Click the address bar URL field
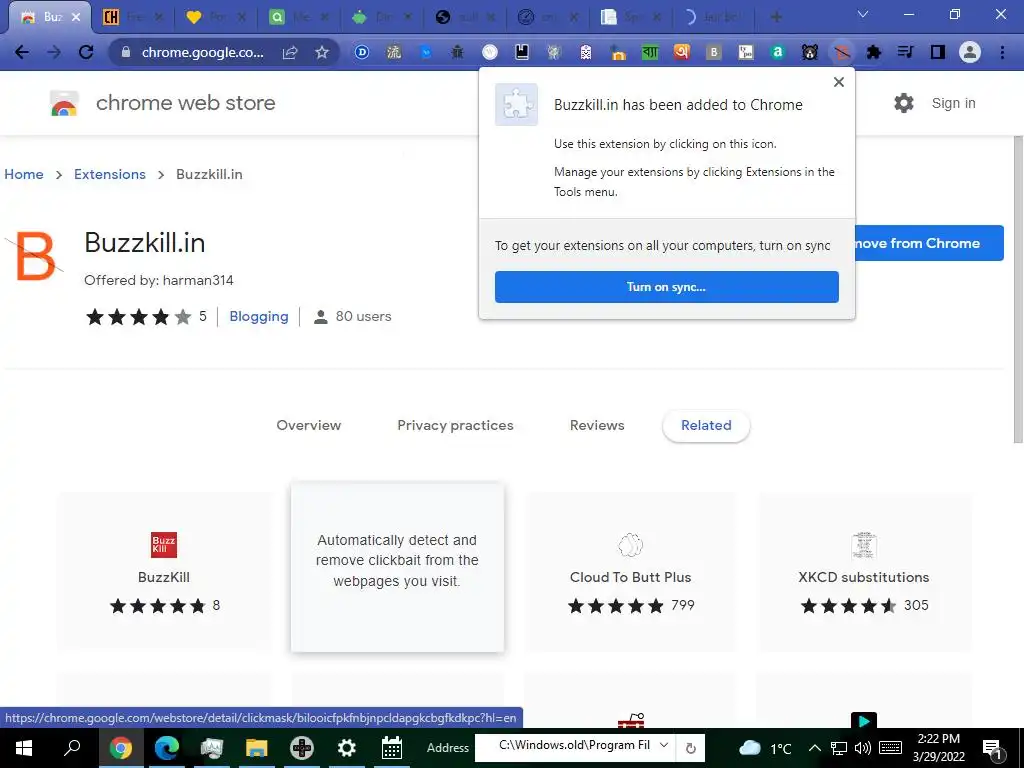Image resolution: width=1024 pixels, height=768 pixels. point(202,52)
